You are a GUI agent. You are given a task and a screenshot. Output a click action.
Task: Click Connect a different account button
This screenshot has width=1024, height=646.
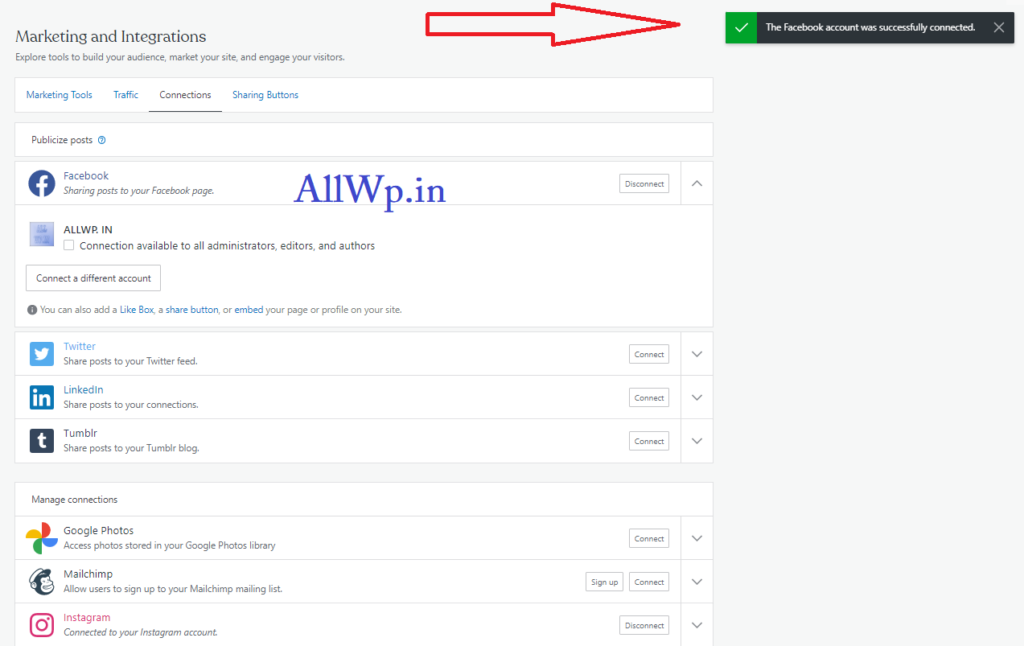click(93, 278)
